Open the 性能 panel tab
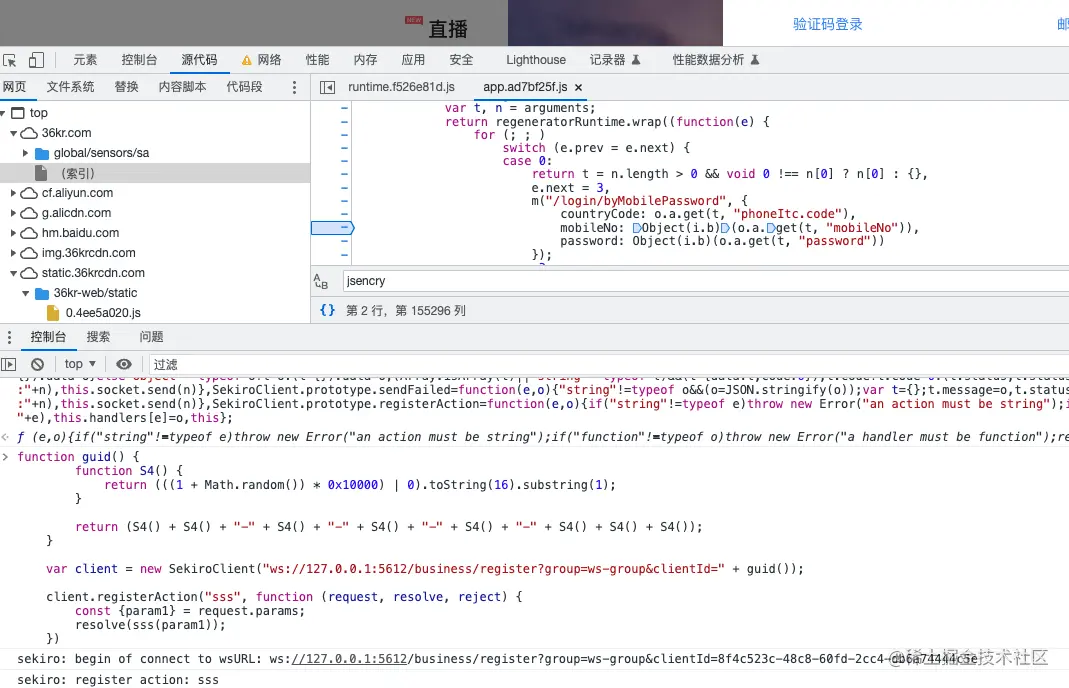 [x=317, y=60]
